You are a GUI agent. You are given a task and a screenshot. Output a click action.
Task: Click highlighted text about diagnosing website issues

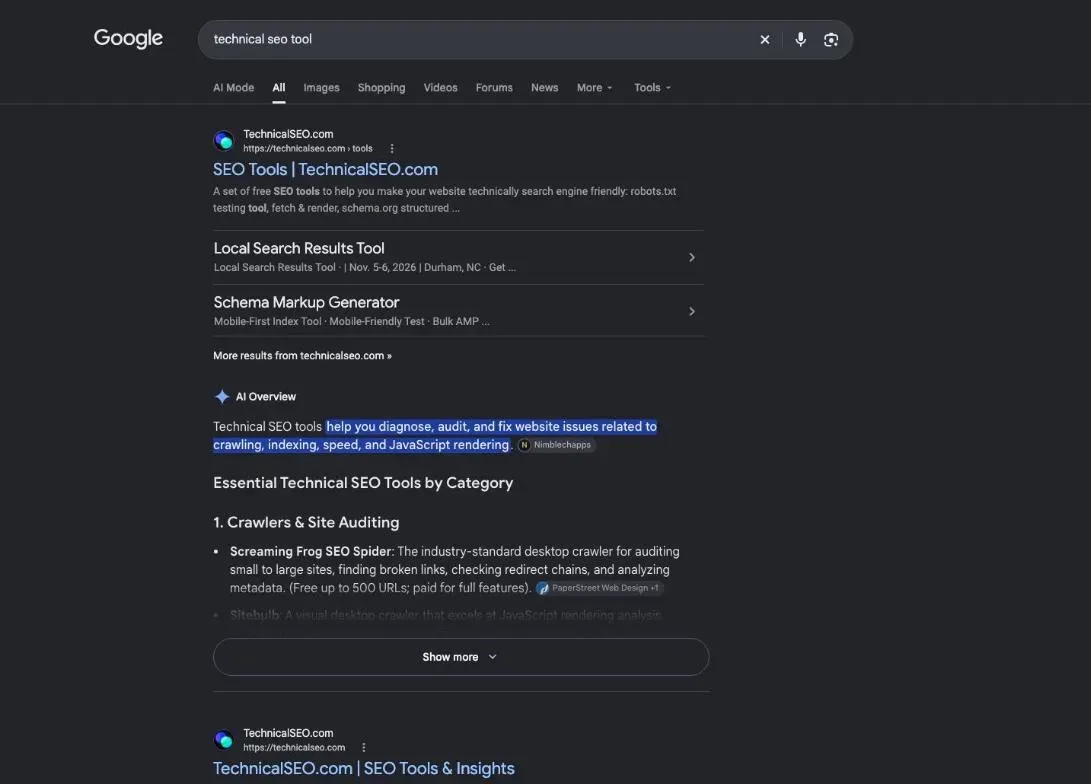pos(435,435)
